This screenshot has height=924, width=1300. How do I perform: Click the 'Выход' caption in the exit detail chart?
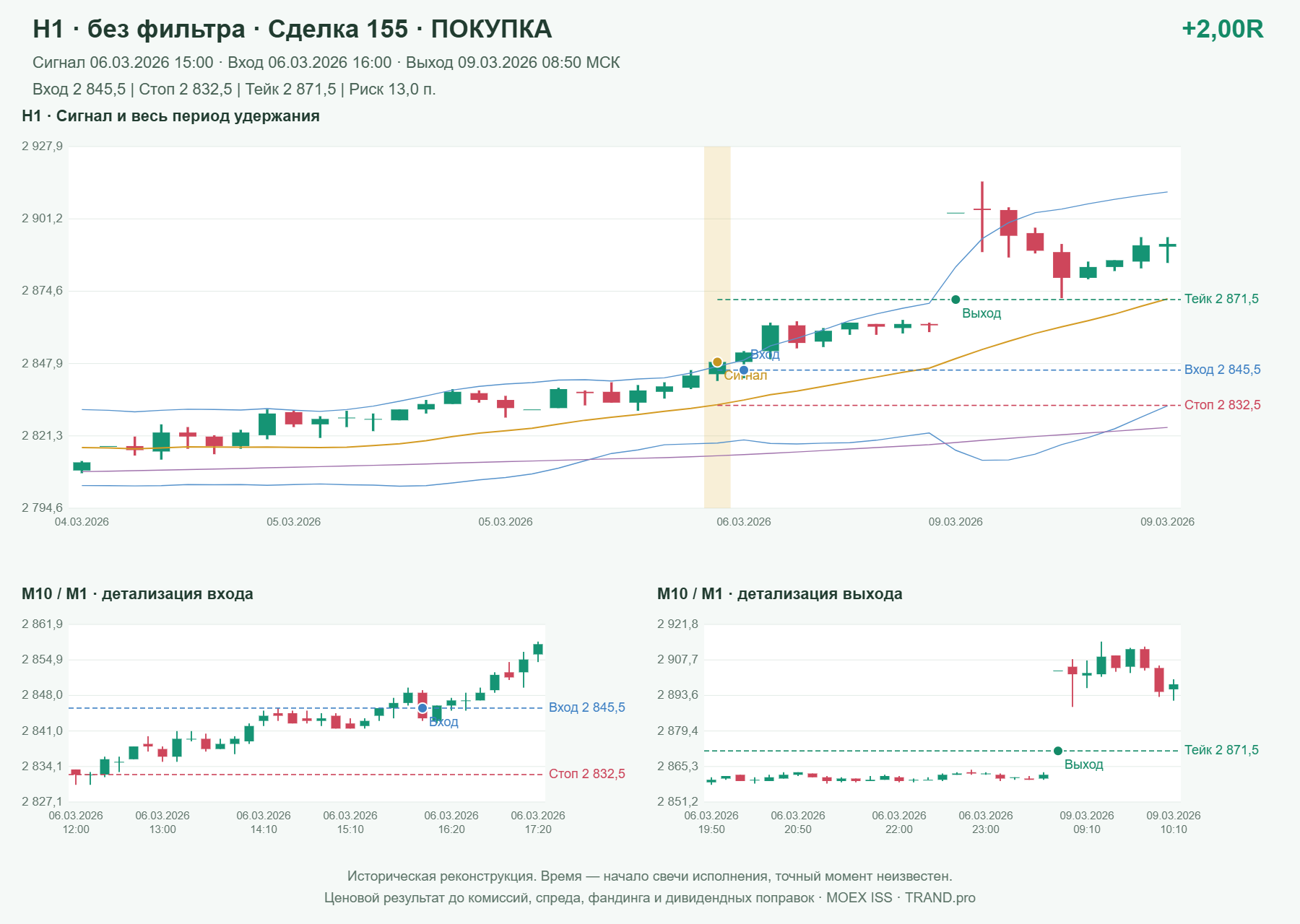[1083, 764]
